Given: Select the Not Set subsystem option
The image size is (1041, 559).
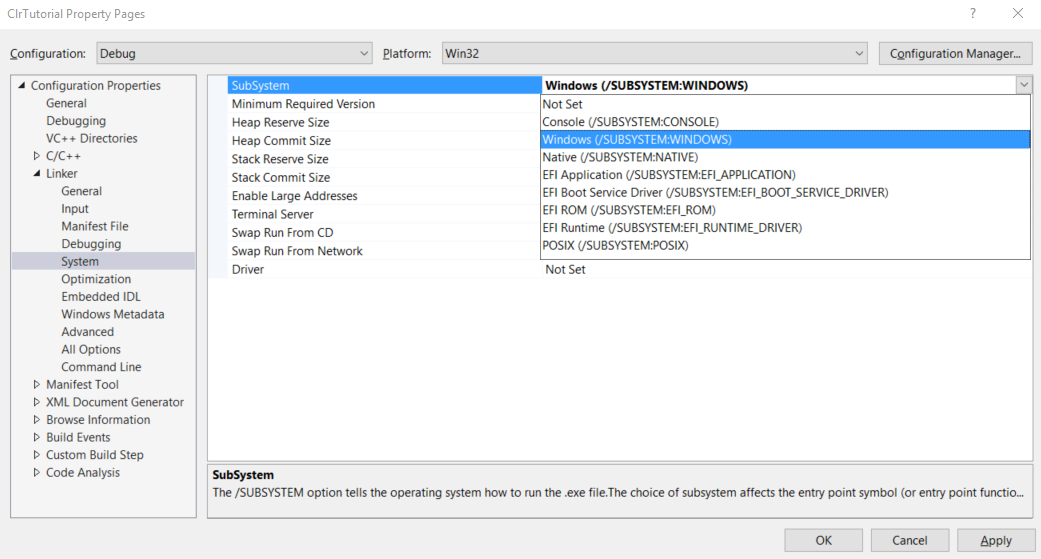Looking at the screenshot, I should [563, 104].
